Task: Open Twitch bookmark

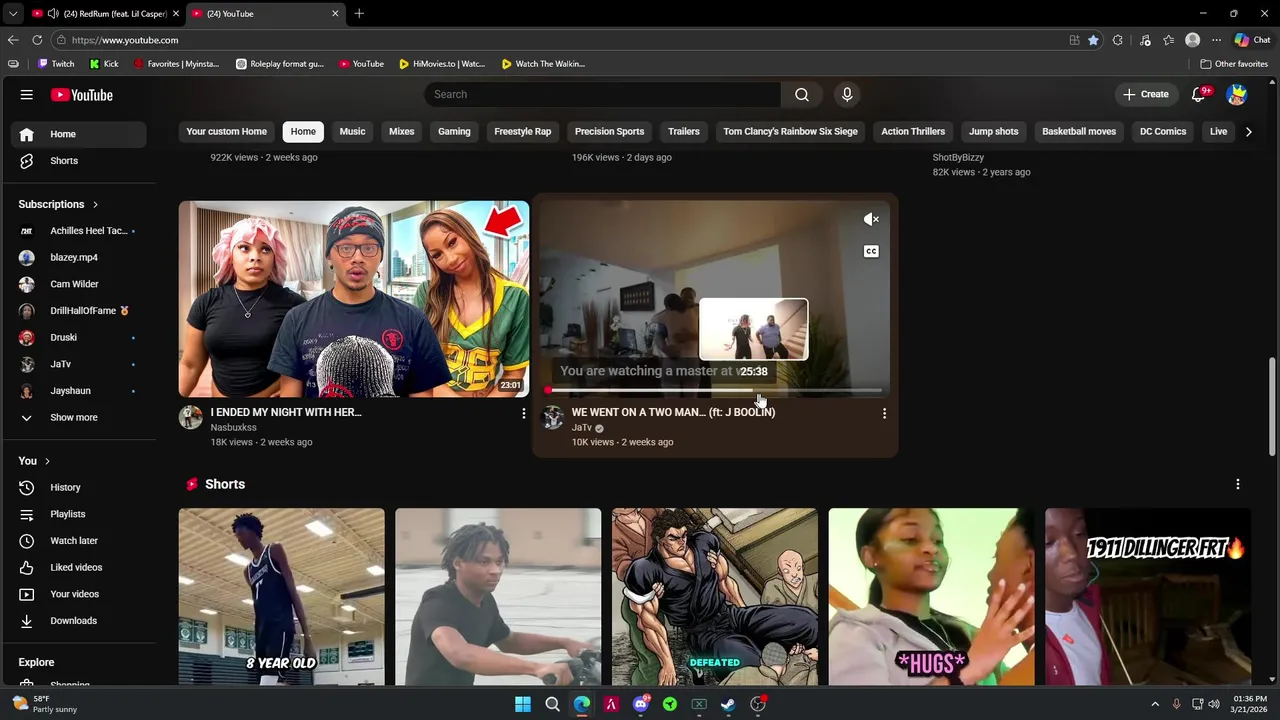Action: click(56, 64)
